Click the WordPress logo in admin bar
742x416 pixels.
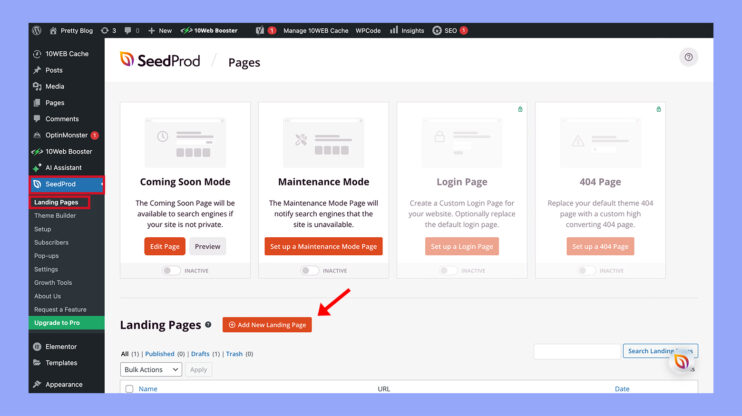[36, 30]
